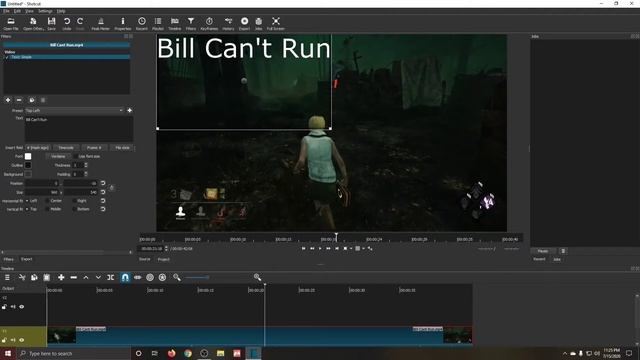
Task: Lock the V1 track
Action: (x=4, y=340)
